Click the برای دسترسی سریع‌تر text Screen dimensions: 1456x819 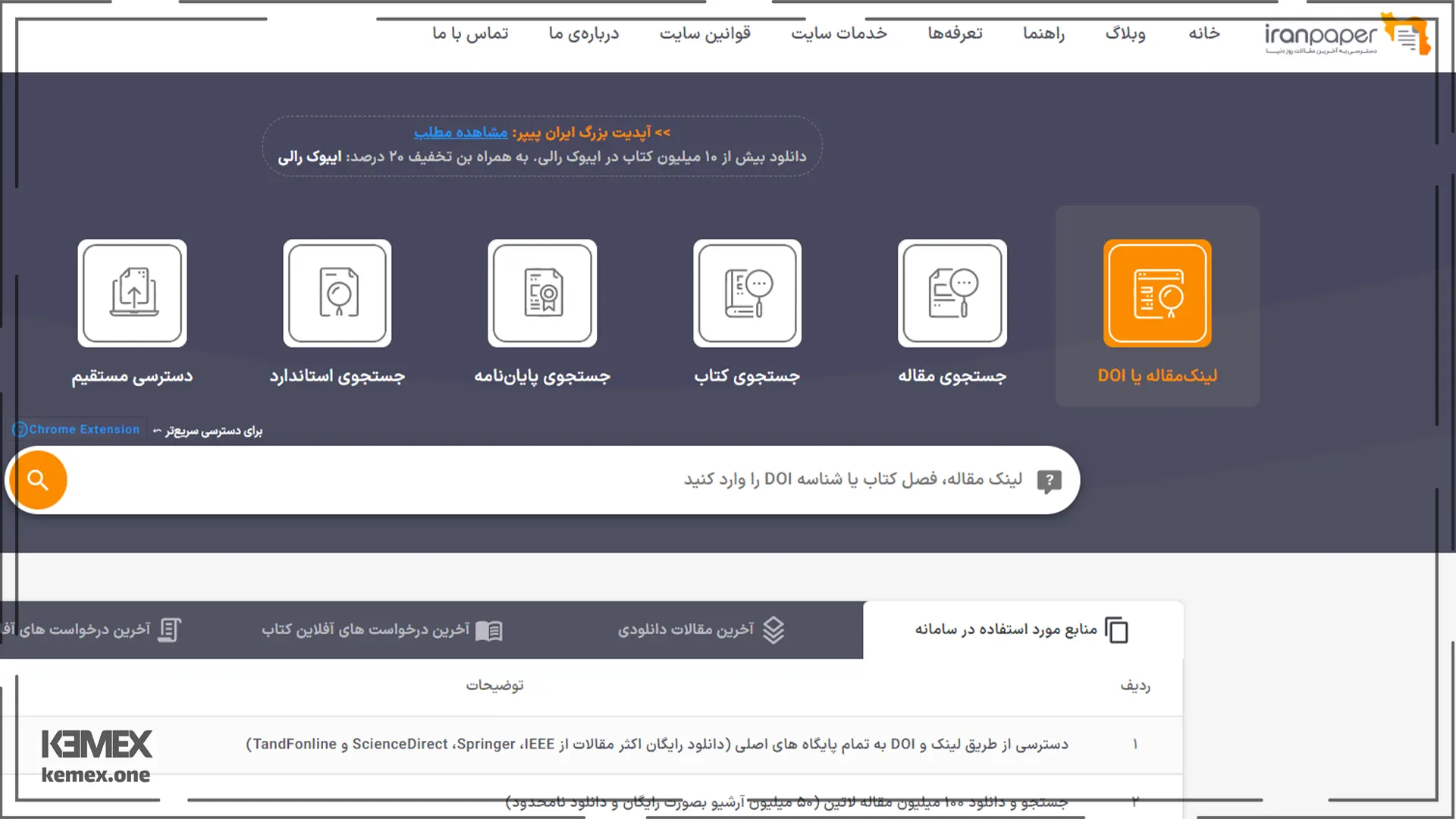coord(214,431)
